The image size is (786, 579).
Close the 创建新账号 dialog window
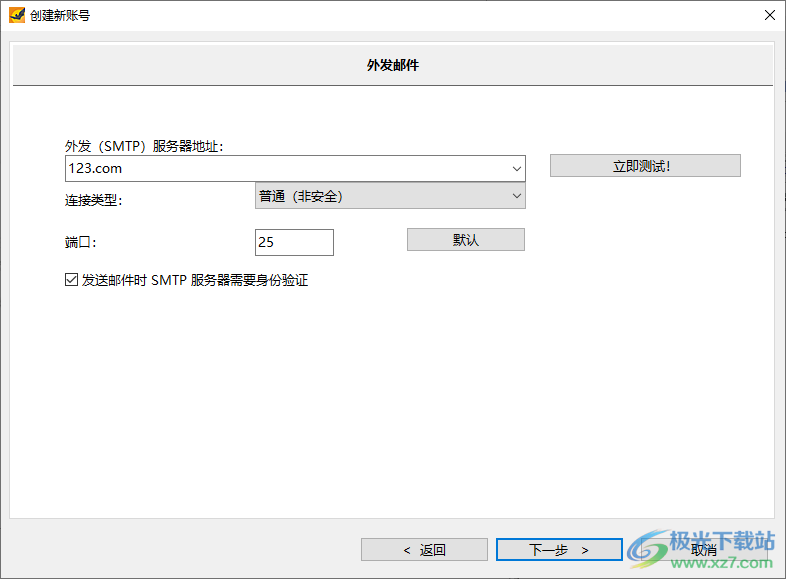click(769, 15)
